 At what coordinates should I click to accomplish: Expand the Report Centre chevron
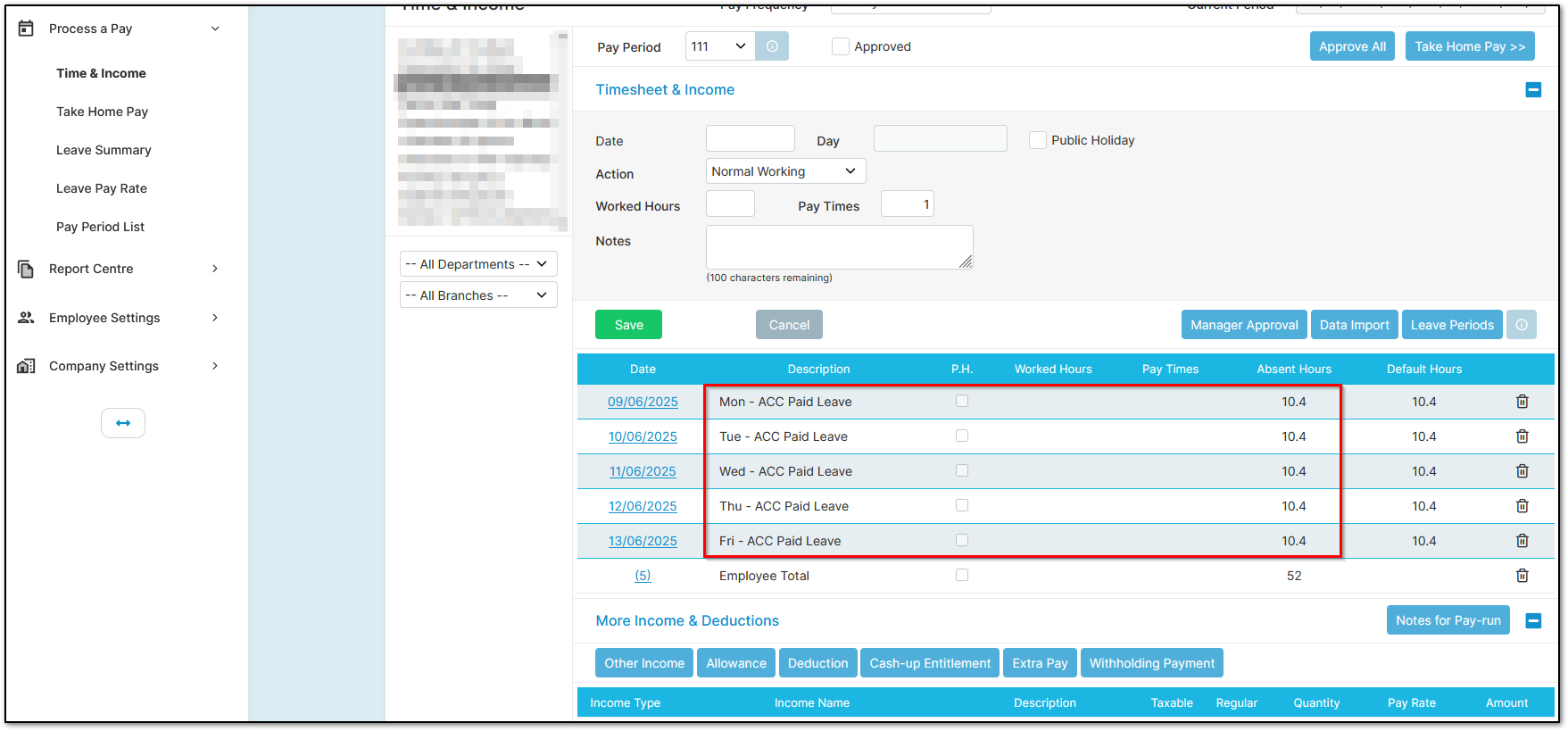point(215,269)
